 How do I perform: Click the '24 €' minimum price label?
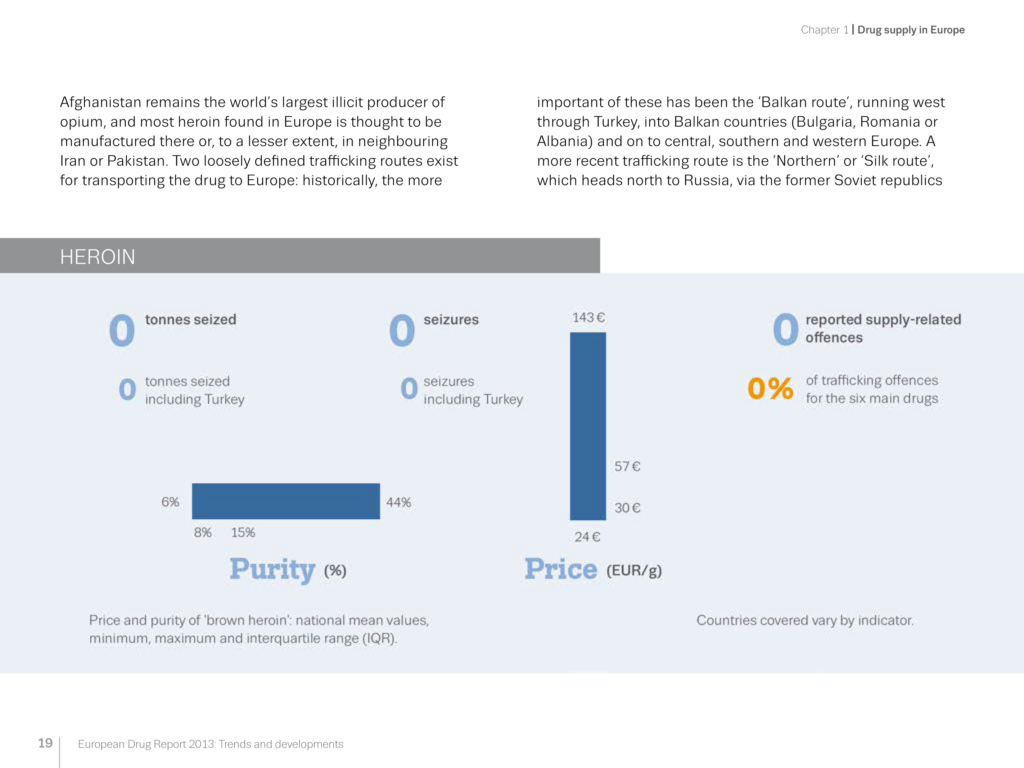pyautogui.click(x=587, y=536)
